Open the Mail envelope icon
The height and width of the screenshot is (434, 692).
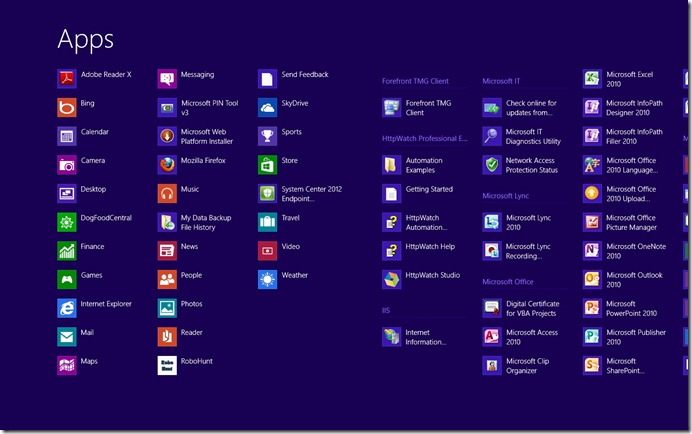[67, 337]
